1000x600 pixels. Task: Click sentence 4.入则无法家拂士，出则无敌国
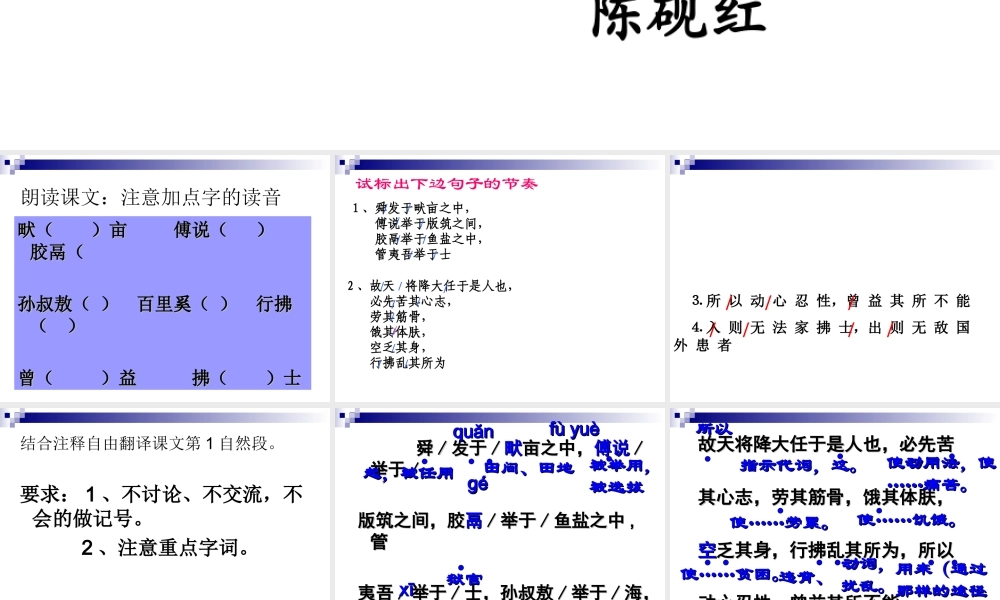(x=830, y=327)
